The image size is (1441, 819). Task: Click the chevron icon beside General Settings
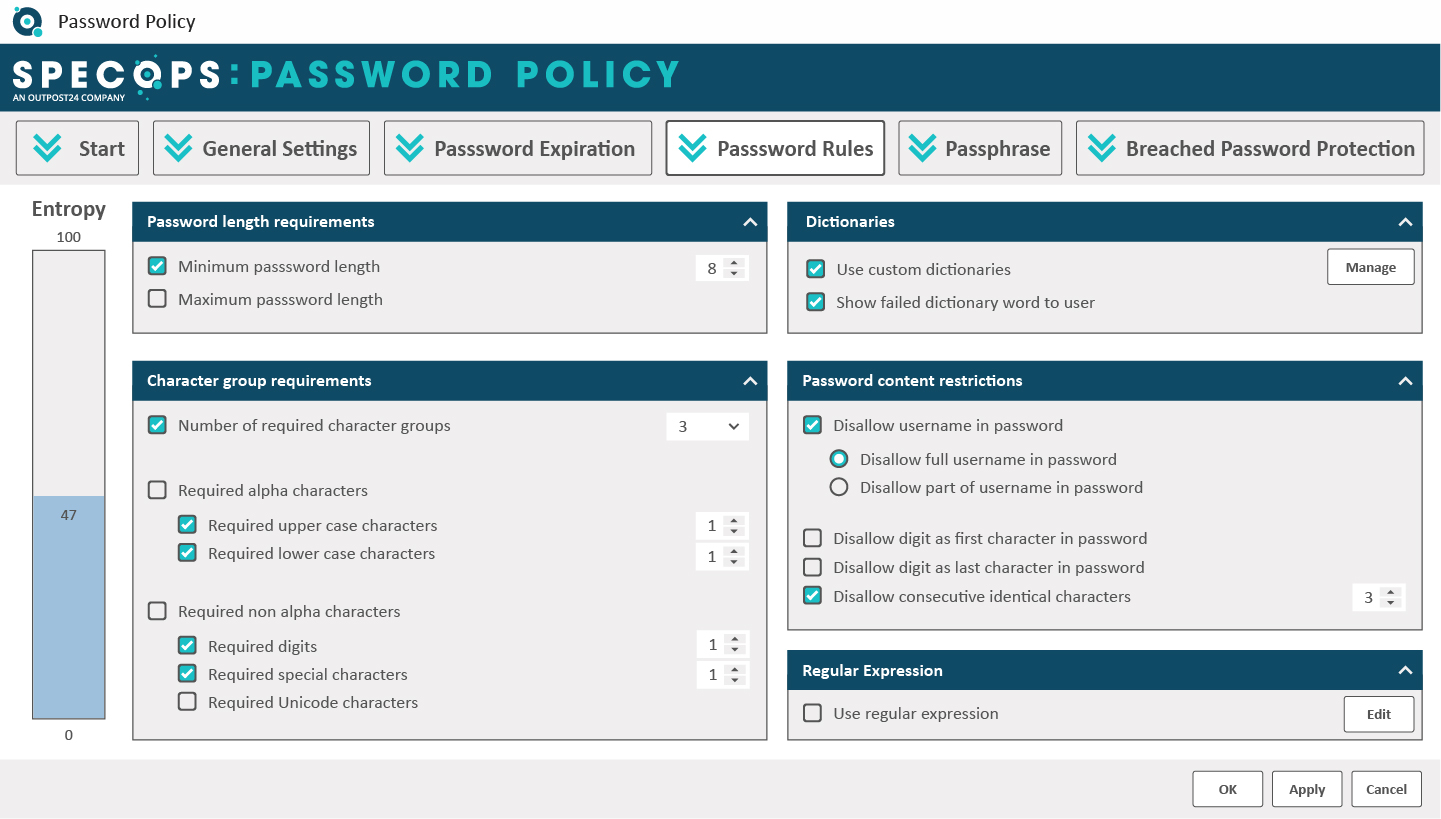coord(177,147)
